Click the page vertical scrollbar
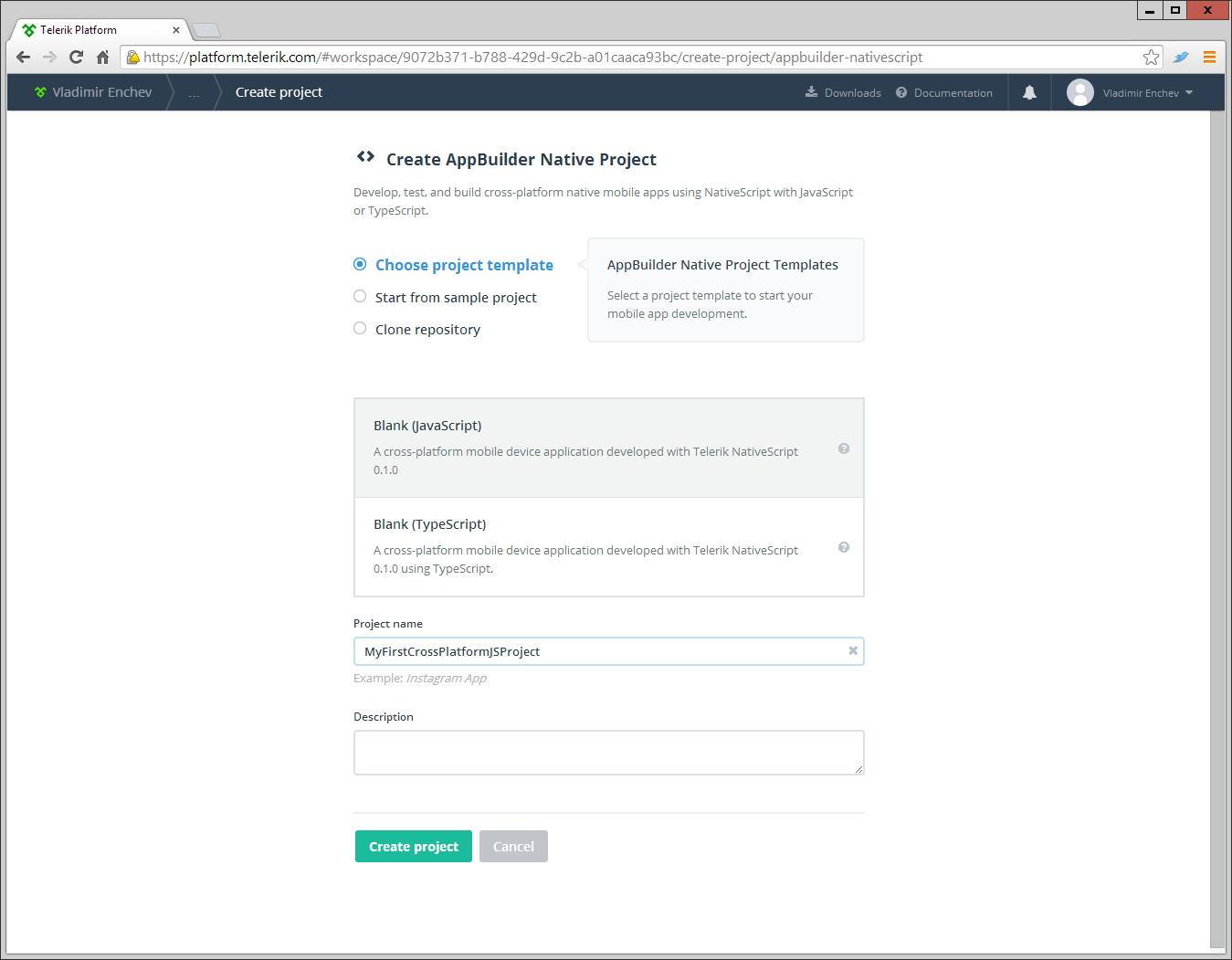The height and width of the screenshot is (960, 1232). (x=1217, y=530)
